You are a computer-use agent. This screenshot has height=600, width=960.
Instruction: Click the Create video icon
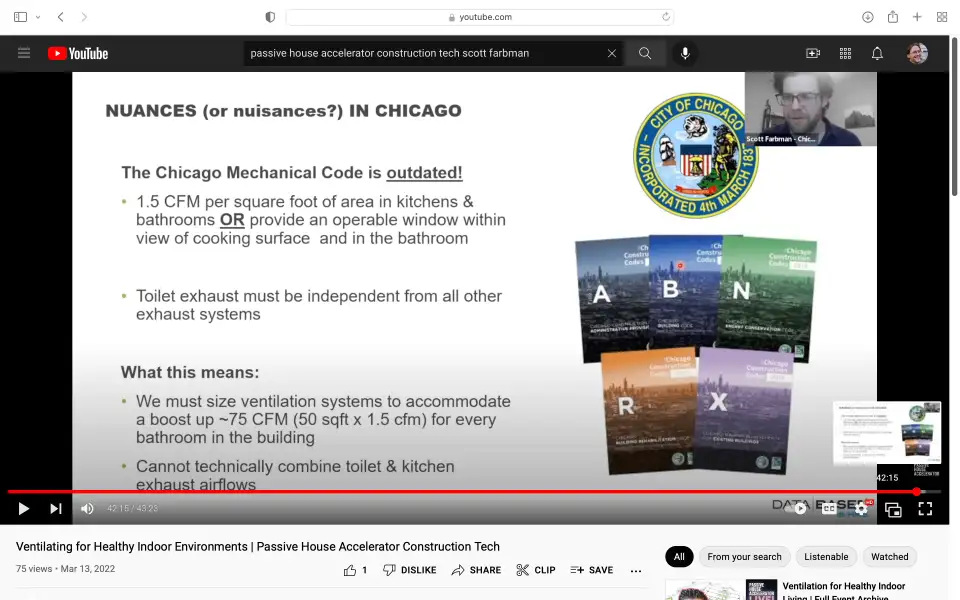[x=813, y=54]
